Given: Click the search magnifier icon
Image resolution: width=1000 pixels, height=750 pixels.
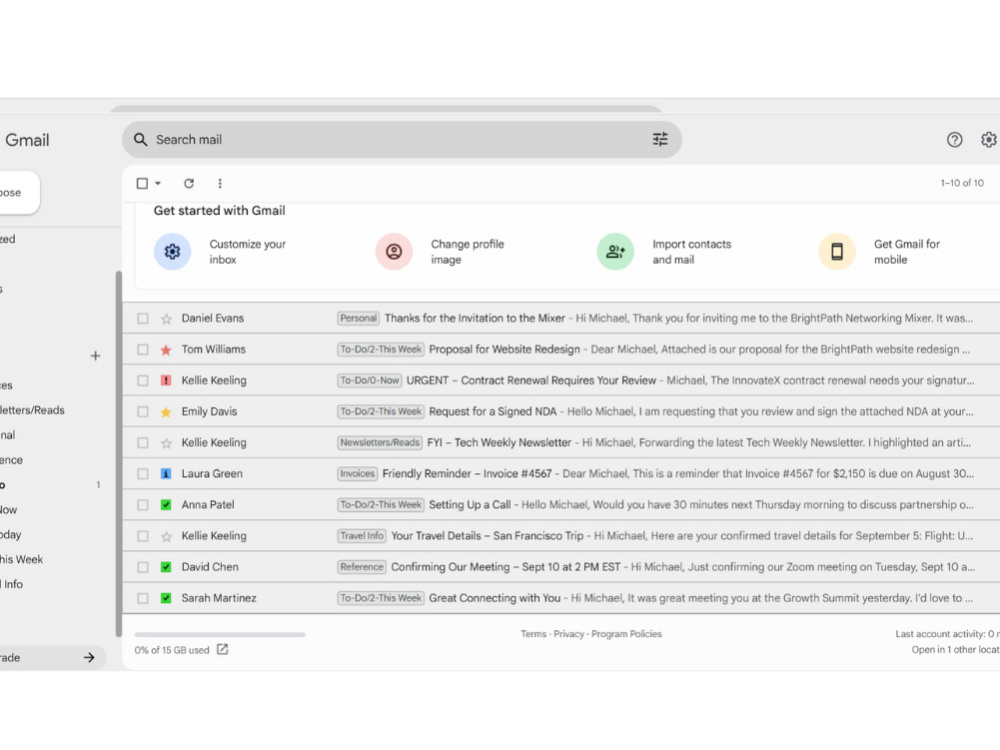Looking at the screenshot, I should pos(140,140).
